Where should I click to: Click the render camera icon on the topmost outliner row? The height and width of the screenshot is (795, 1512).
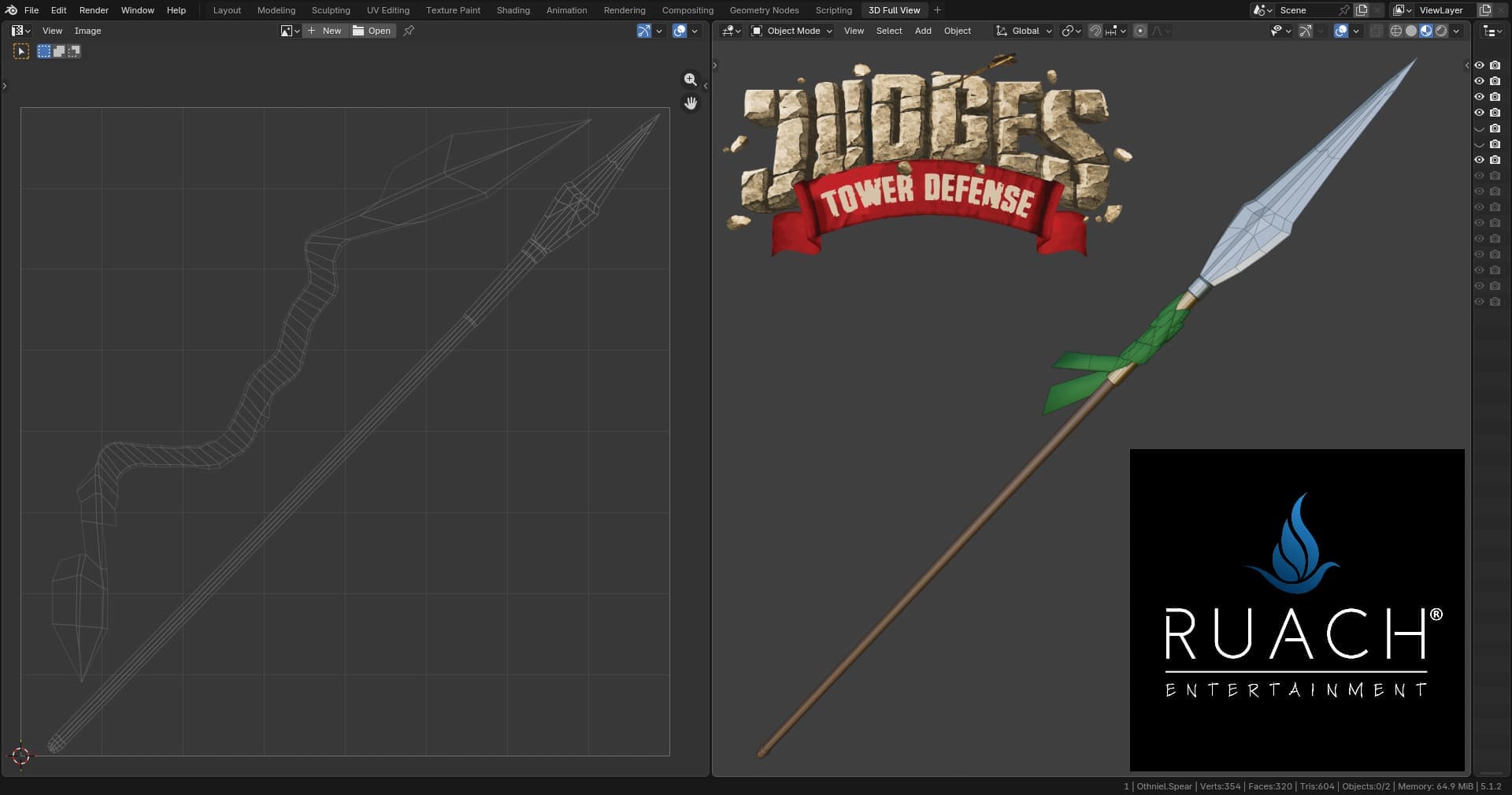point(1495,65)
